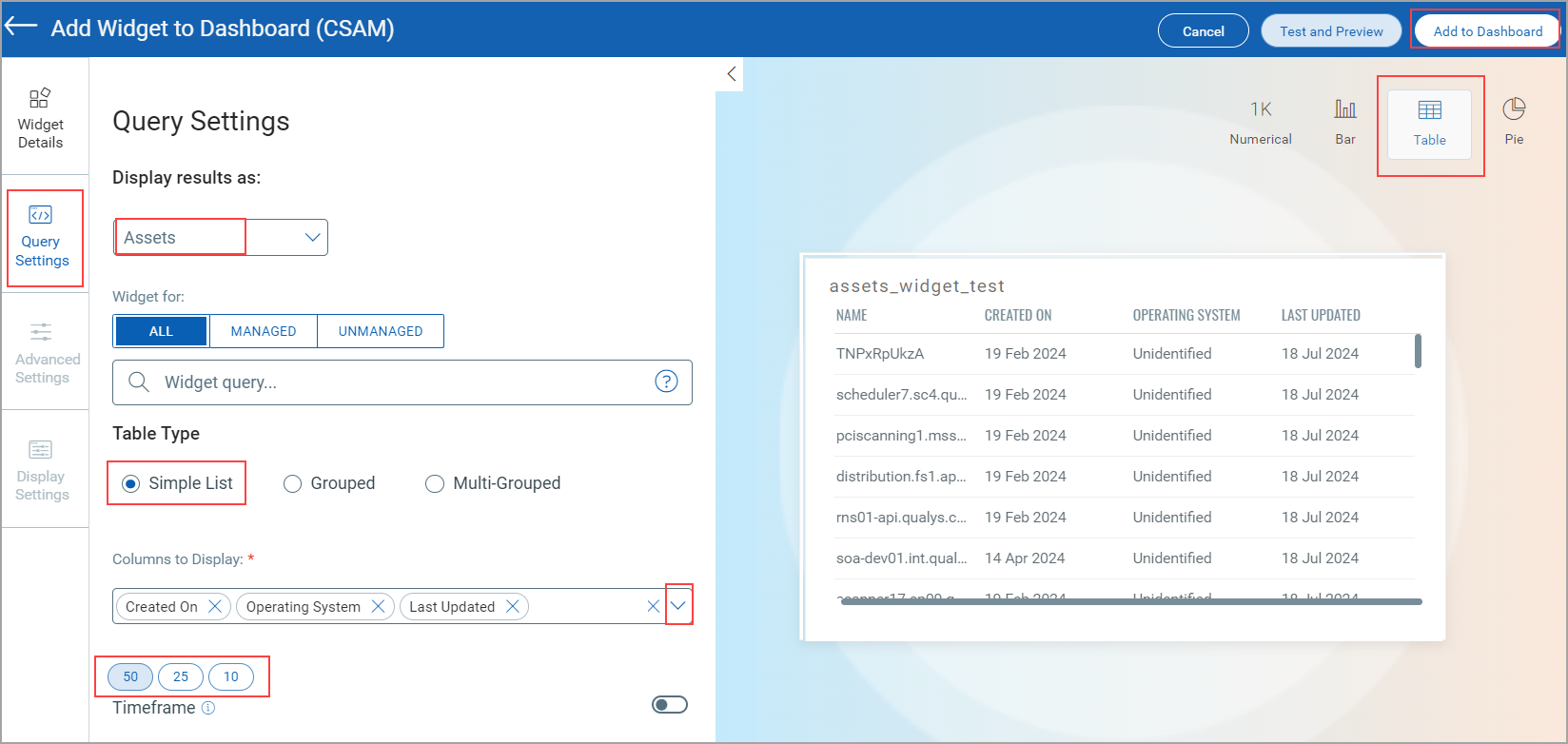This screenshot has height=744, width=1568.
Task: Click the CREATED ON column header
Action: click(1018, 315)
